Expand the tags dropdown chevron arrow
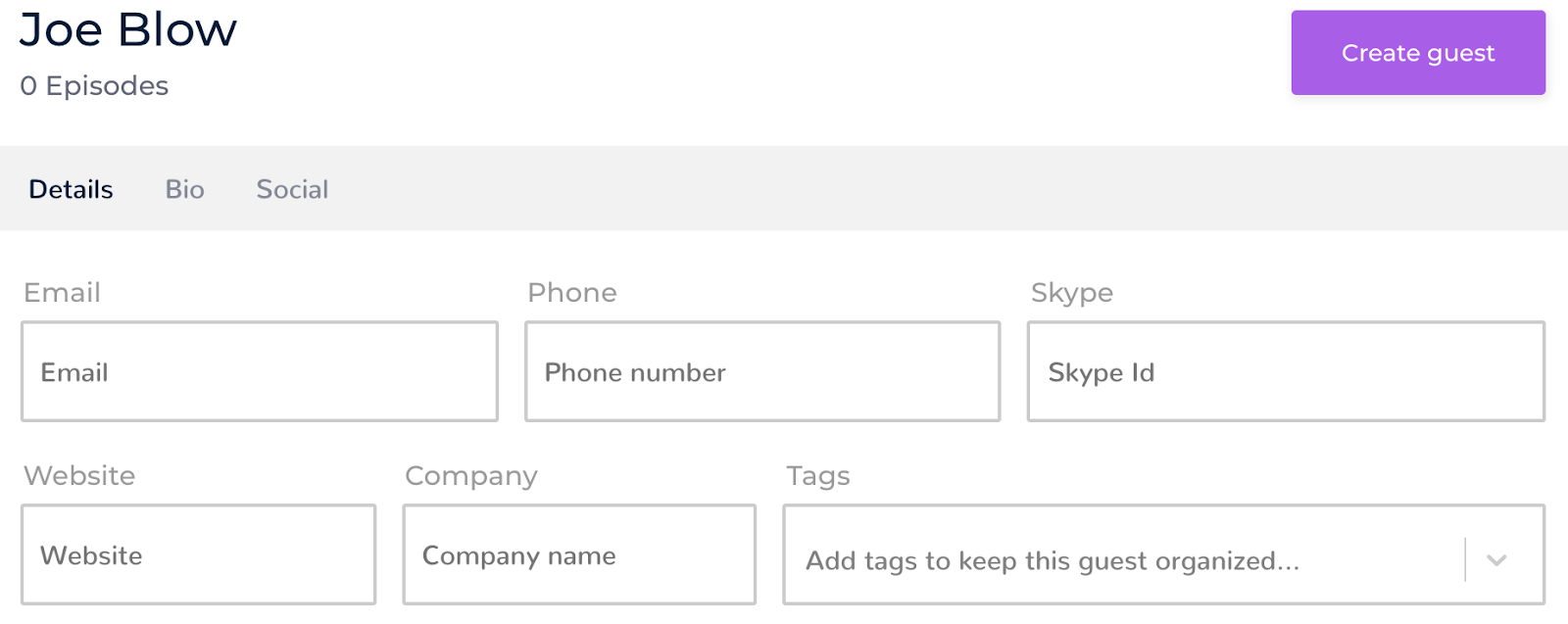This screenshot has height=624, width=1568. click(1495, 560)
